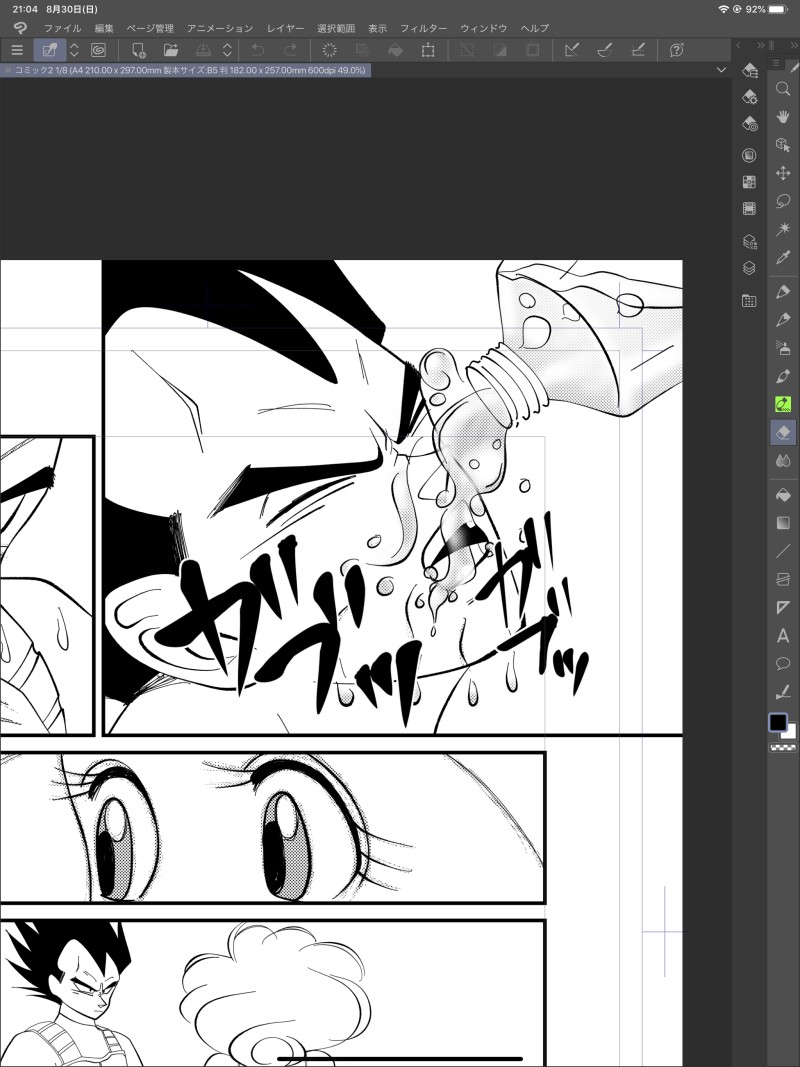Open the Layer stack palette icon
This screenshot has width=800, height=1067.
point(749,268)
